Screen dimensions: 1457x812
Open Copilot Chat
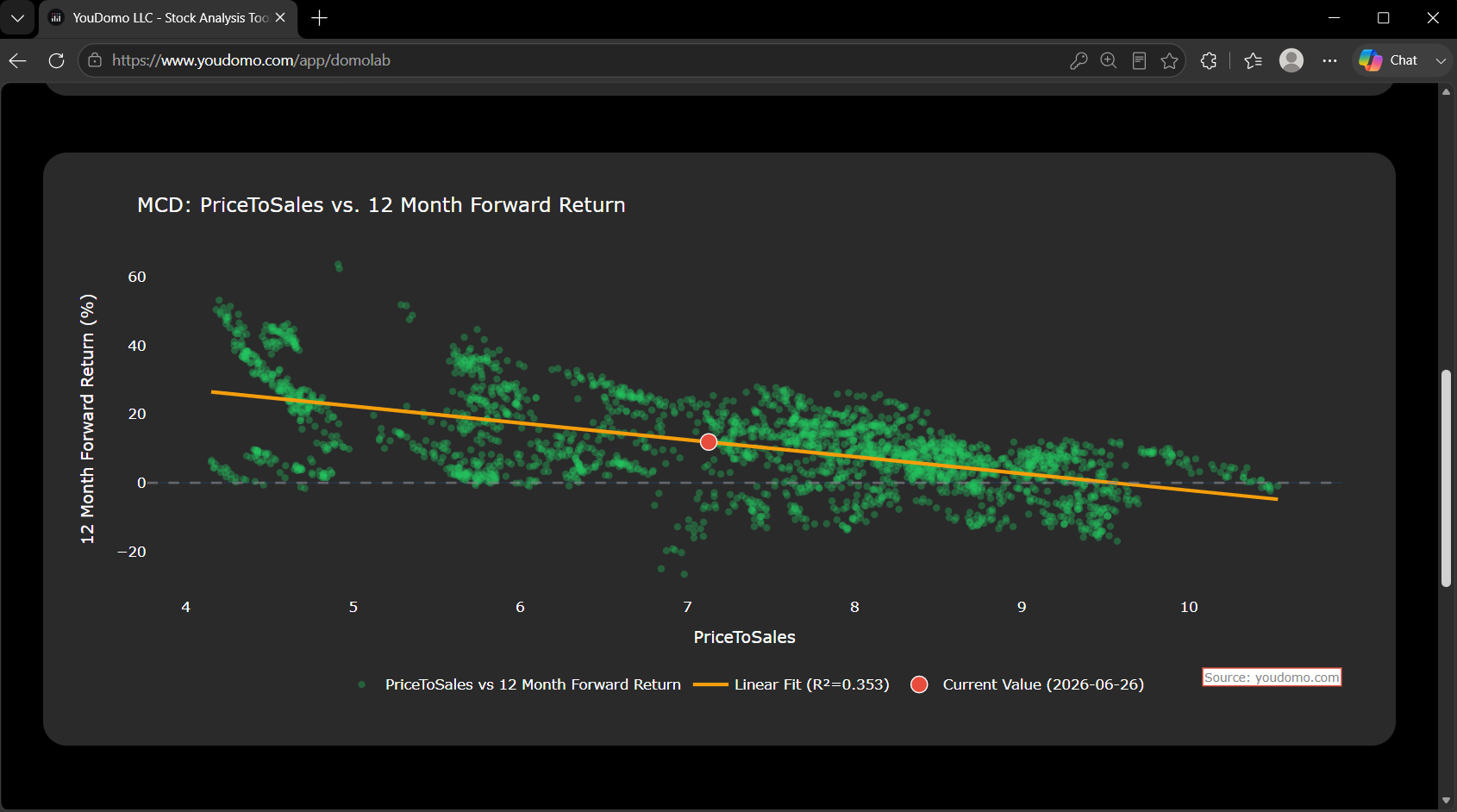pos(1389,60)
